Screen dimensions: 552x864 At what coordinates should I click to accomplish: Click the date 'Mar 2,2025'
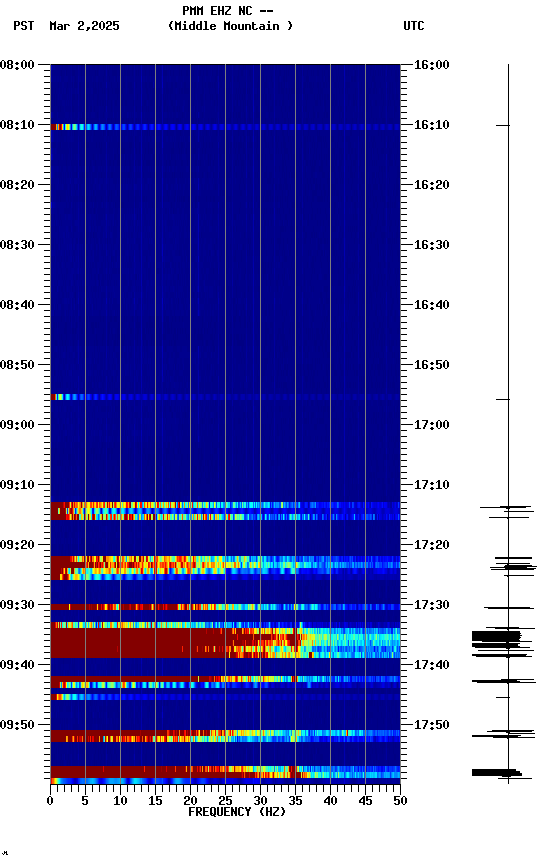point(84,26)
